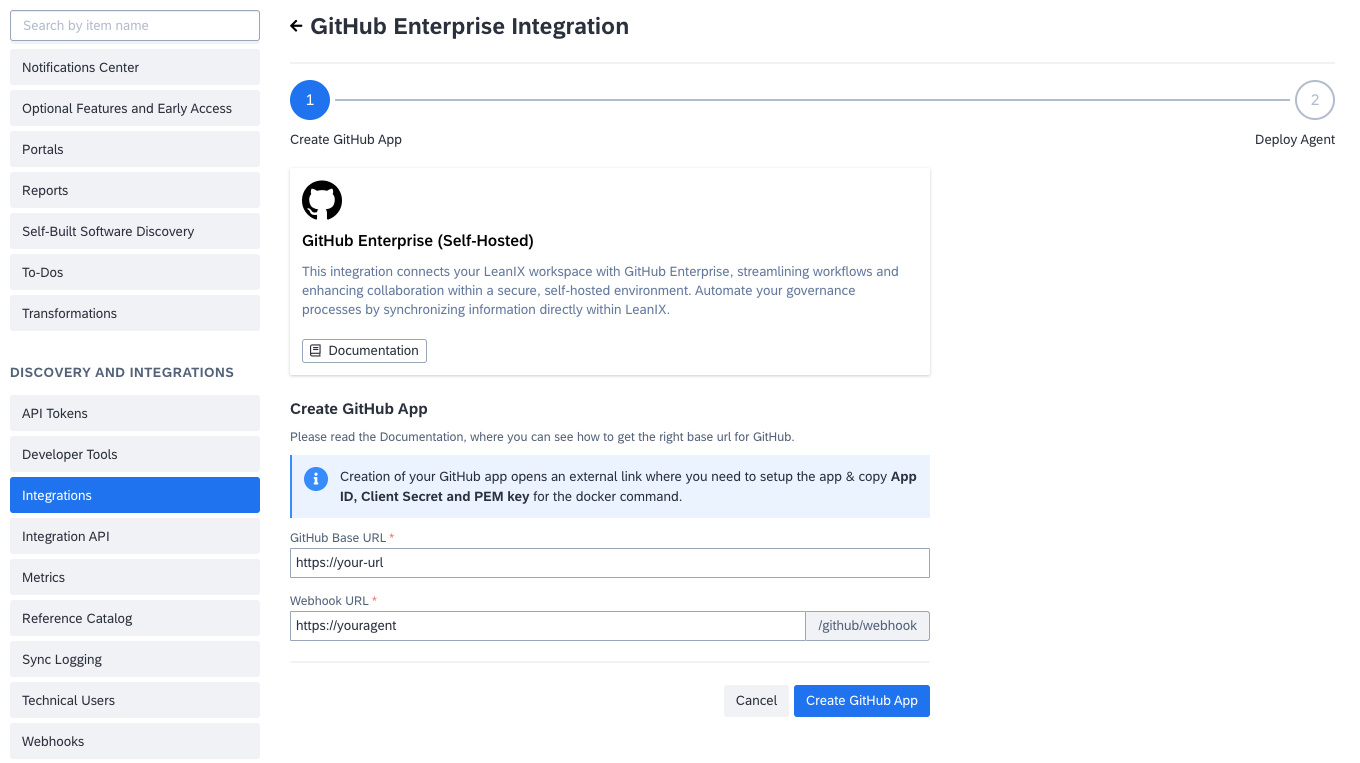Open Webhooks sidebar item

135,742
